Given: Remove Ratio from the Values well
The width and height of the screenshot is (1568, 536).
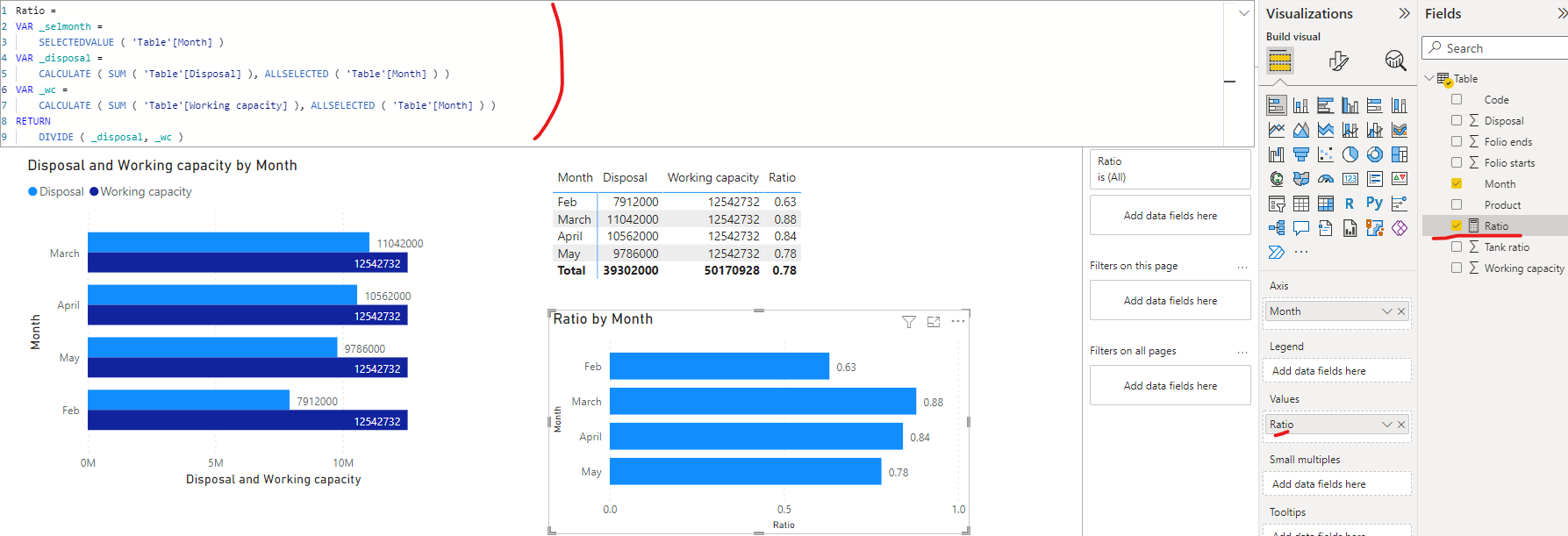Looking at the screenshot, I should pos(1401,425).
